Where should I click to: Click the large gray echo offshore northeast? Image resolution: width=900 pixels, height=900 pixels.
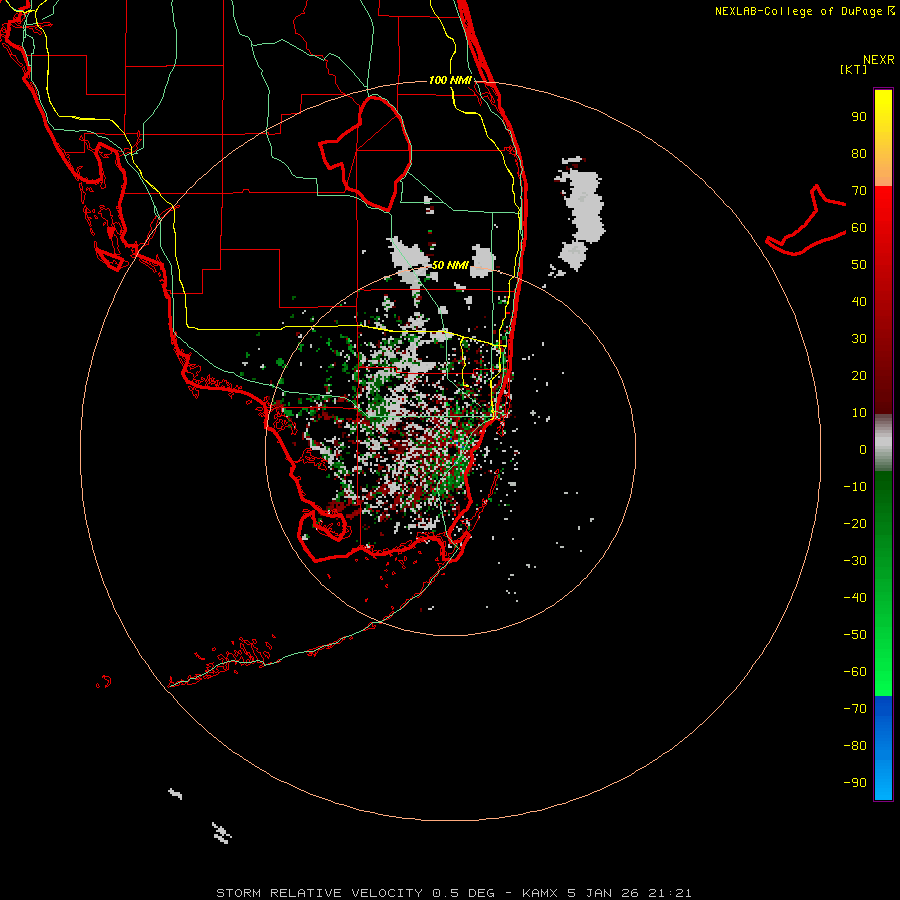(x=584, y=205)
